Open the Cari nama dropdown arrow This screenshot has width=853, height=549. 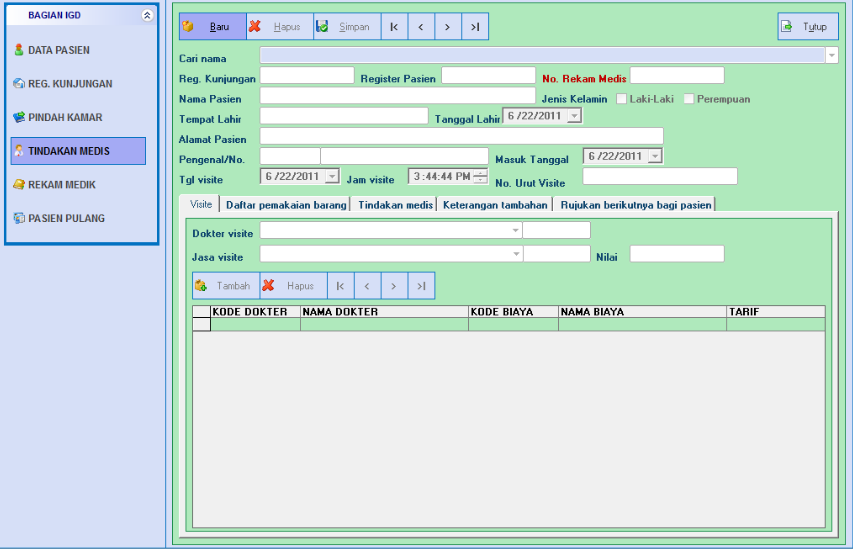832,55
